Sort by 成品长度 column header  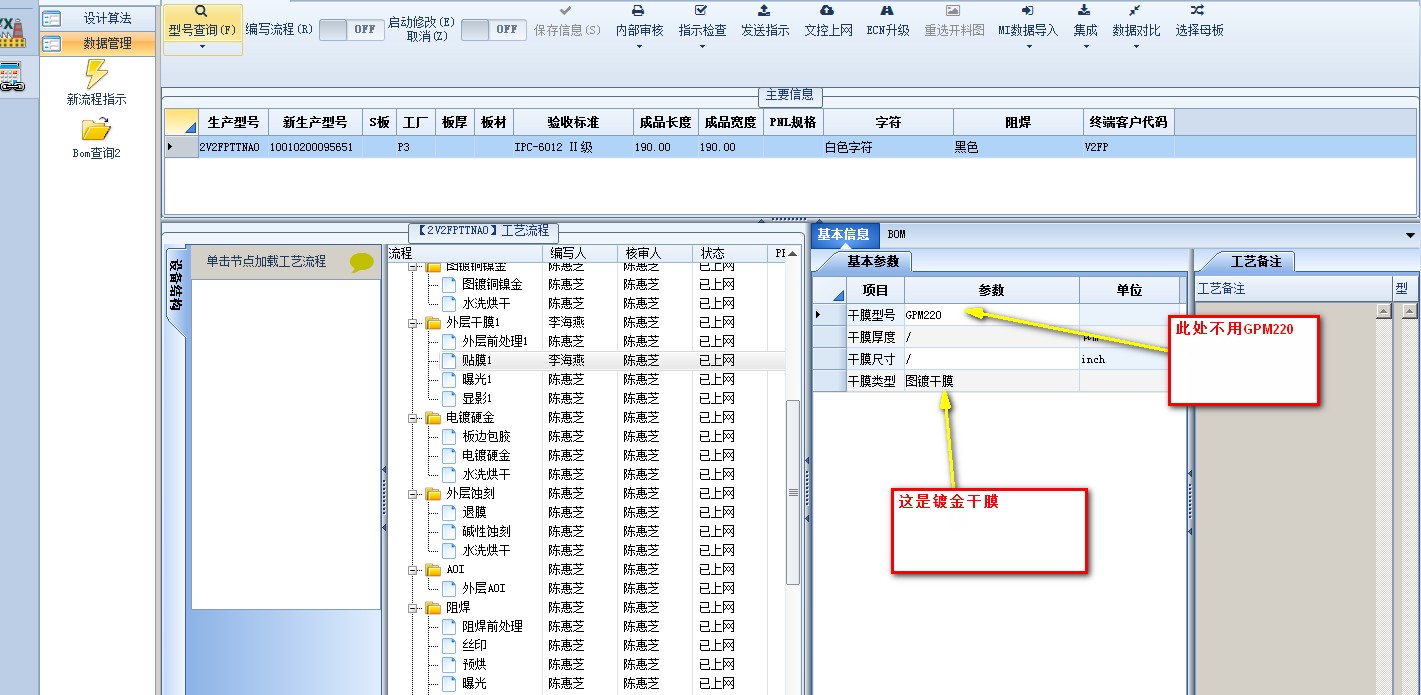(x=665, y=122)
